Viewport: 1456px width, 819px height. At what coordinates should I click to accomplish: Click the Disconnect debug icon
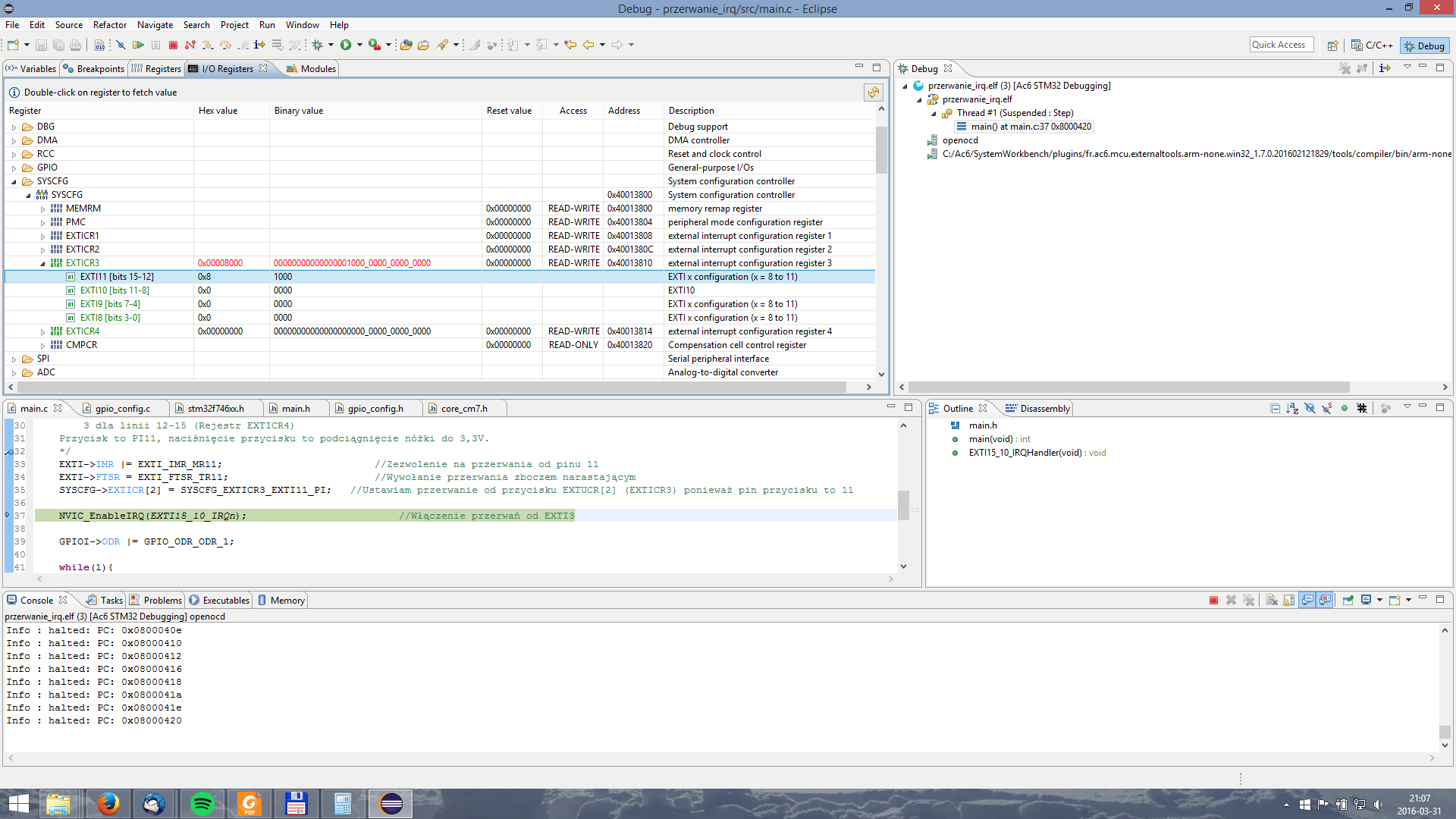(190, 45)
